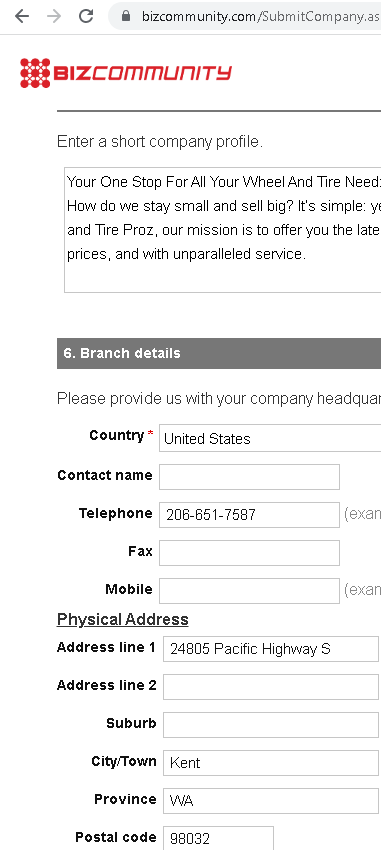Click the Physical Address heading
The width and height of the screenshot is (381, 850).
(122, 620)
